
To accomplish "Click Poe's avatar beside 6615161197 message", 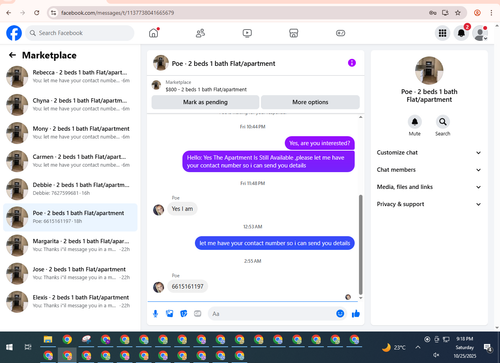I will pyautogui.click(x=158, y=287).
